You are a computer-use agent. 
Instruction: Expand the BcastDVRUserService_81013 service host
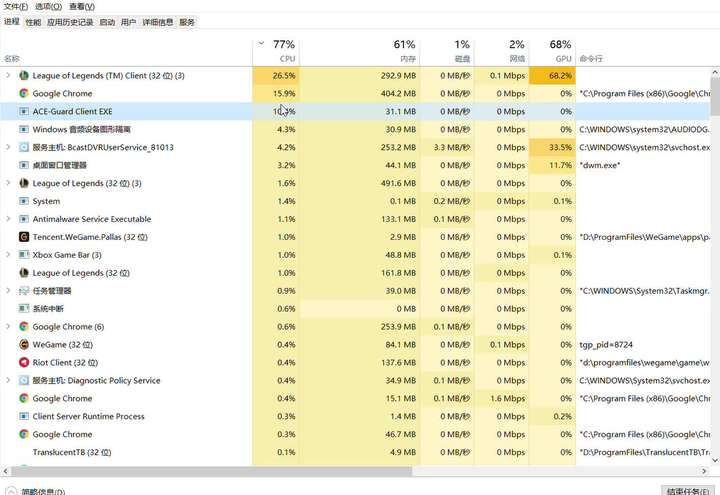(8, 147)
